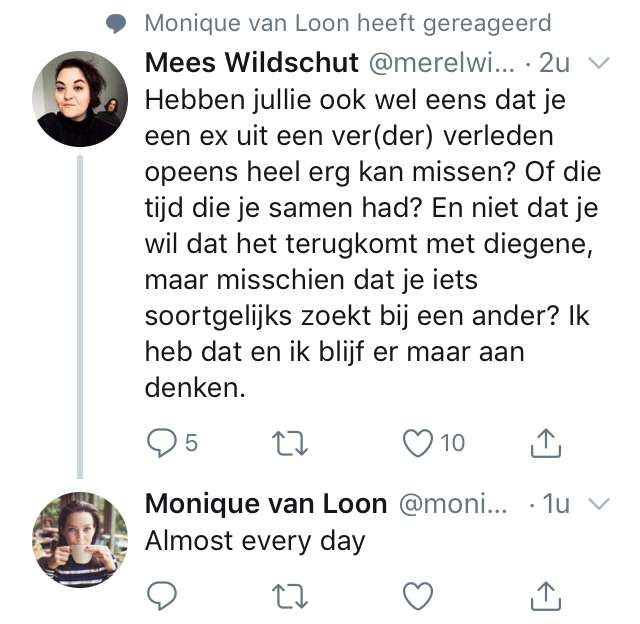Share Mees Wildschut's tweet

point(543,441)
